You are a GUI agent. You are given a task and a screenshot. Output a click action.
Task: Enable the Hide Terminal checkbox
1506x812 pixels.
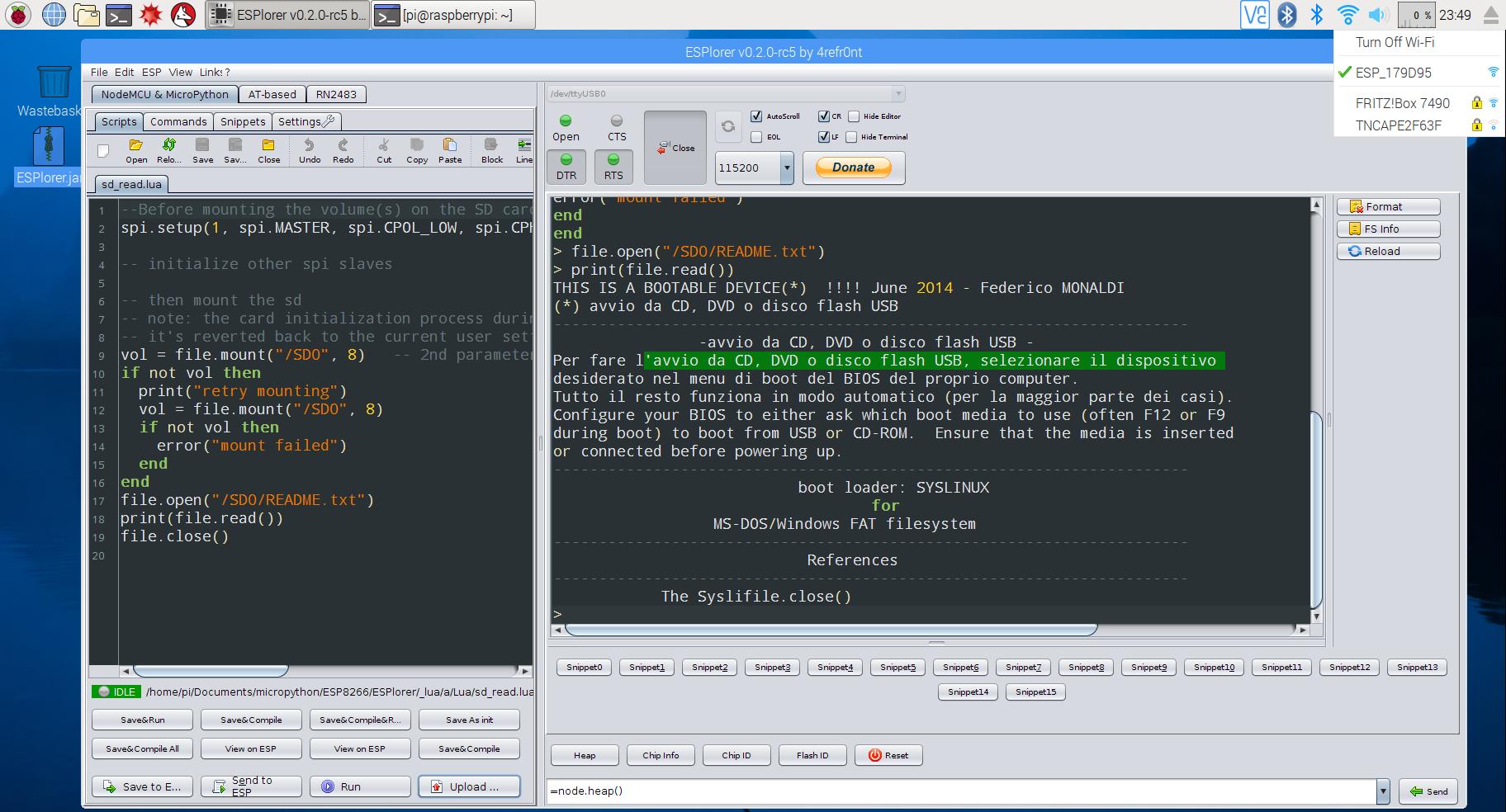tap(851, 137)
